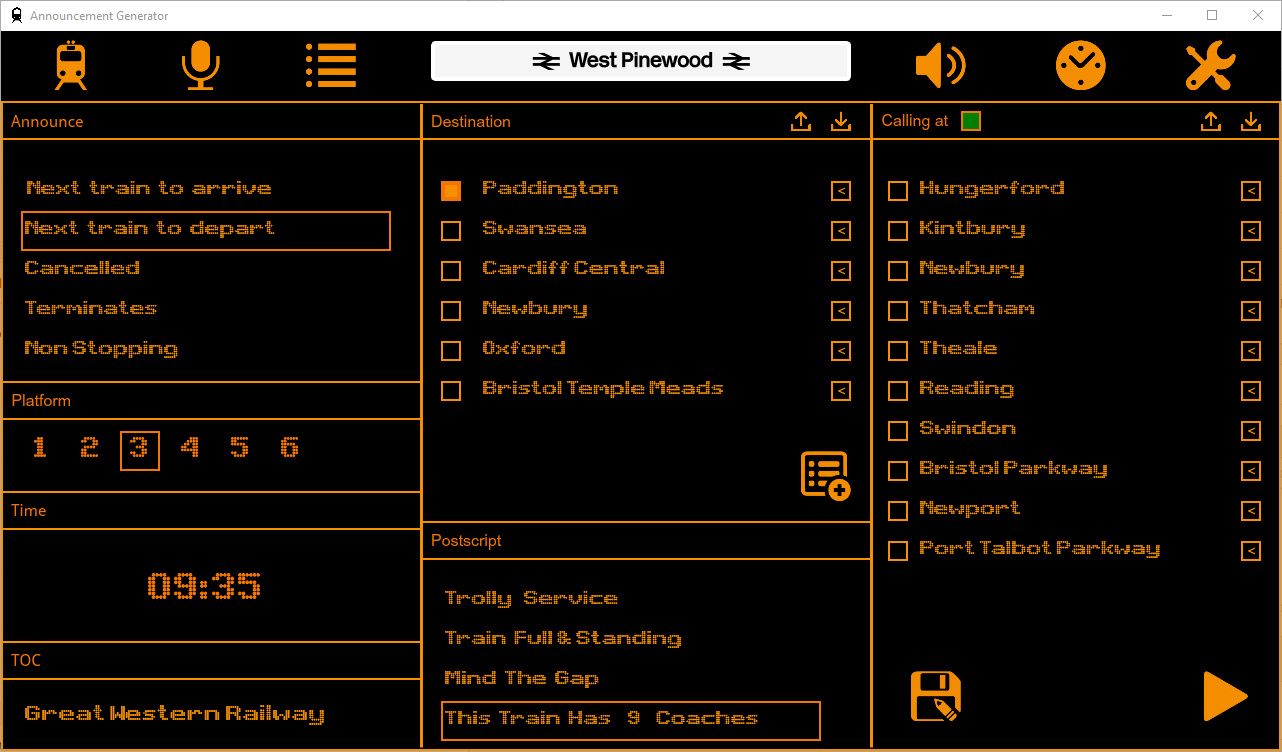Click the arrow button beside Port Talbot Parkway
This screenshot has height=752, width=1282.
pos(1251,551)
